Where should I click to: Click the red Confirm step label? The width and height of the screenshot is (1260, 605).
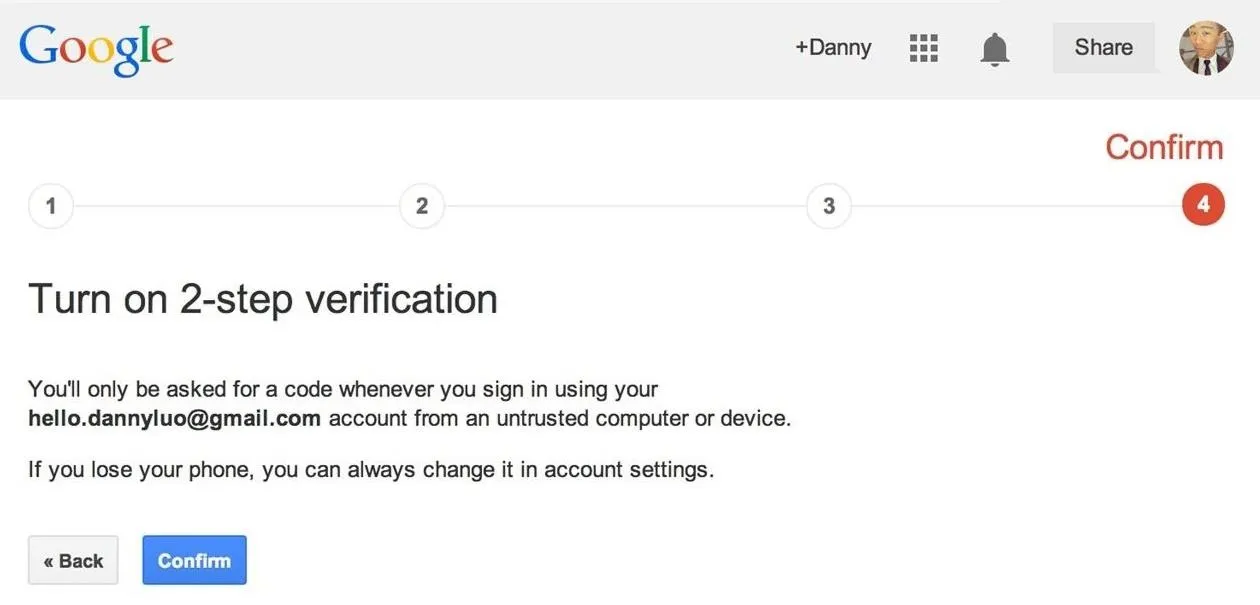coord(1164,147)
